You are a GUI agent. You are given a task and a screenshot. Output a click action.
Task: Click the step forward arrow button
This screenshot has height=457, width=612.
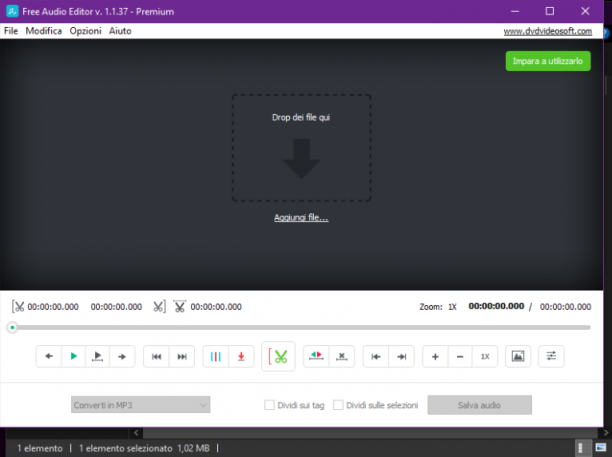(x=122, y=356)
